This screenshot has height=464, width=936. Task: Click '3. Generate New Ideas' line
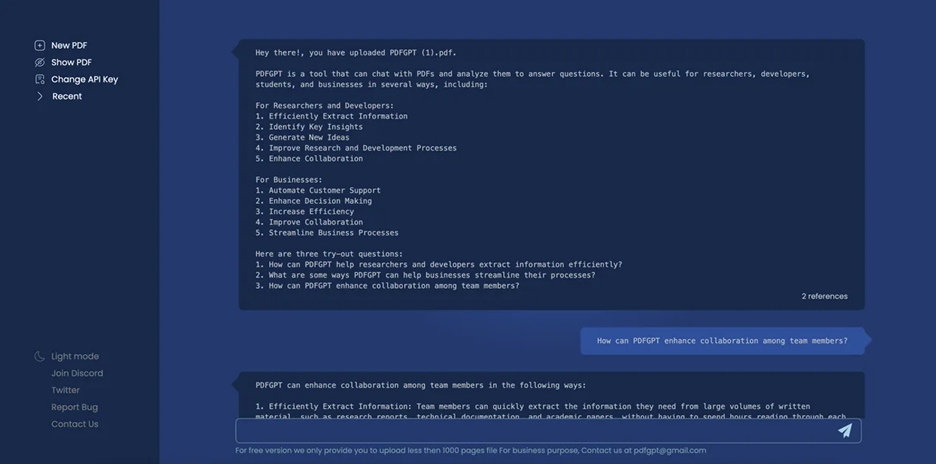(303, 137)
